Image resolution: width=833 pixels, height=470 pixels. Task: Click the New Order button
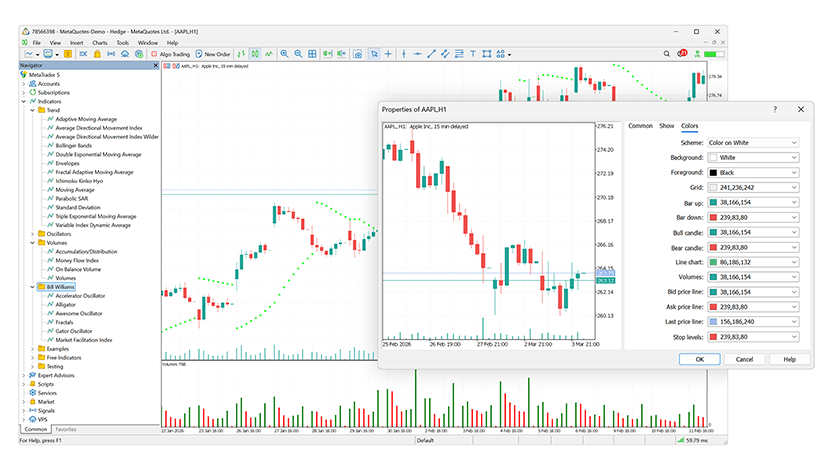[213, 54]
